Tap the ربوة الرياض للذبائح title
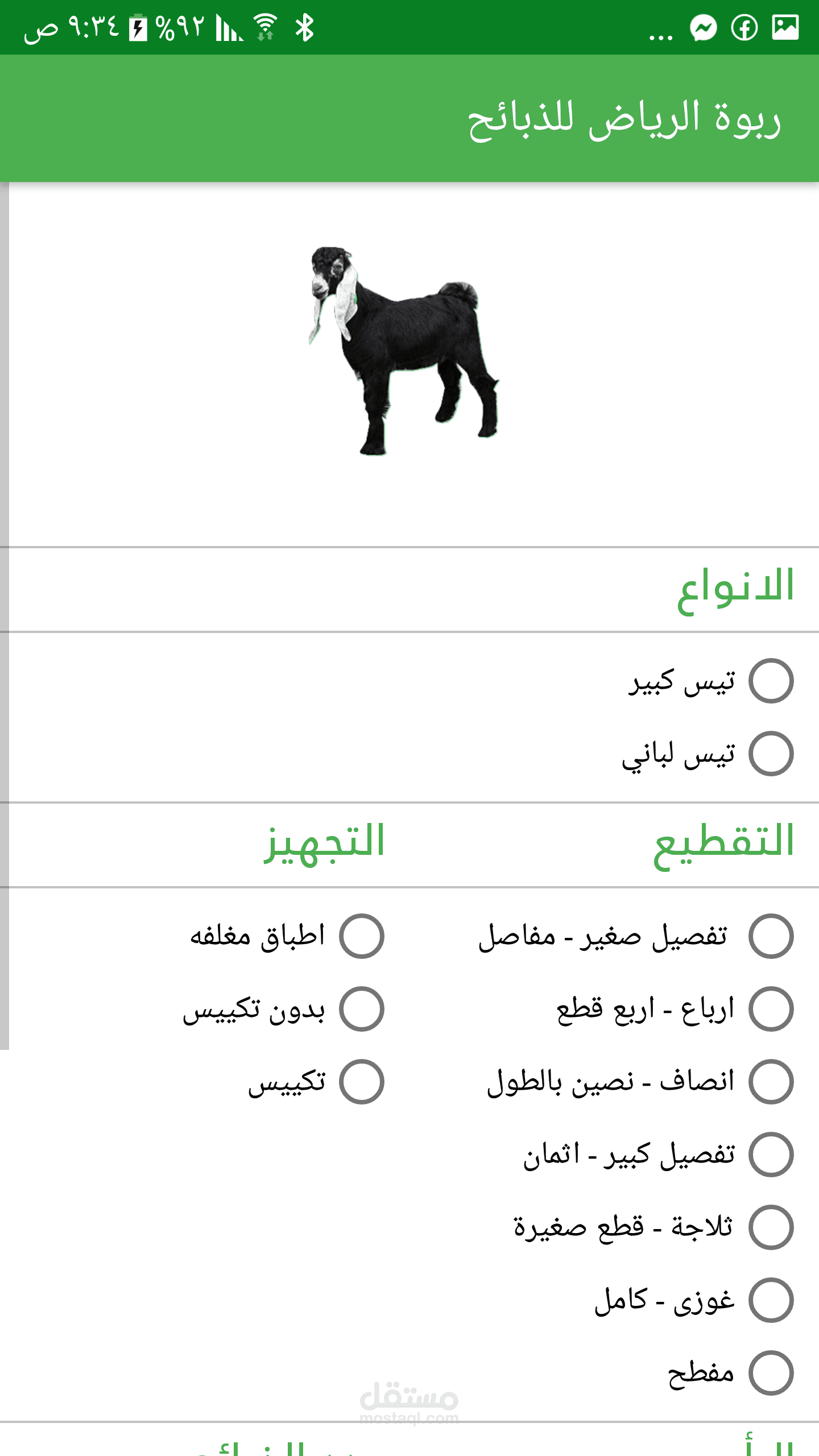Viewport: 819px width, 1456px height. coord(624,119)
